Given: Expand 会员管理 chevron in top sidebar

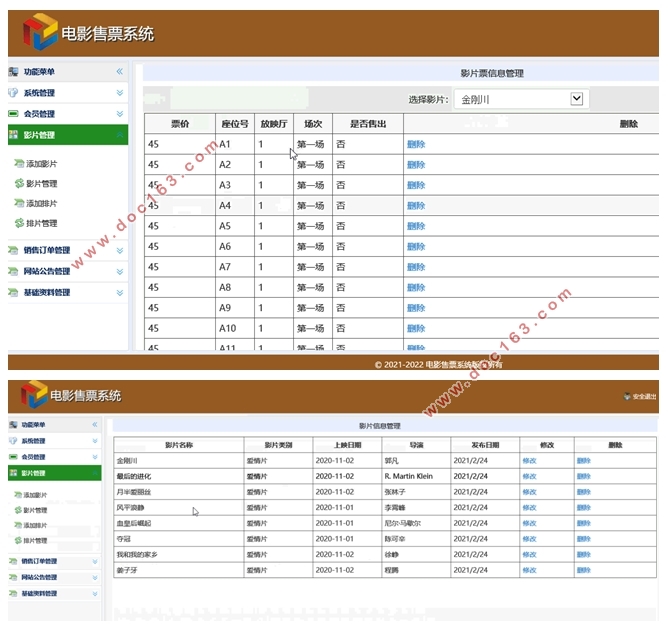Looking at the screenshot, I should pos(120,113).
